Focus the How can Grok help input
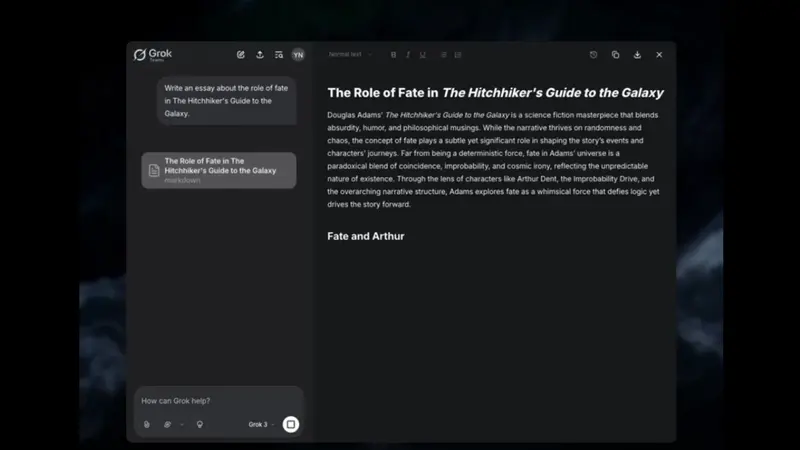This screenshot has height=450, width=800. click(x=219, y=401)
